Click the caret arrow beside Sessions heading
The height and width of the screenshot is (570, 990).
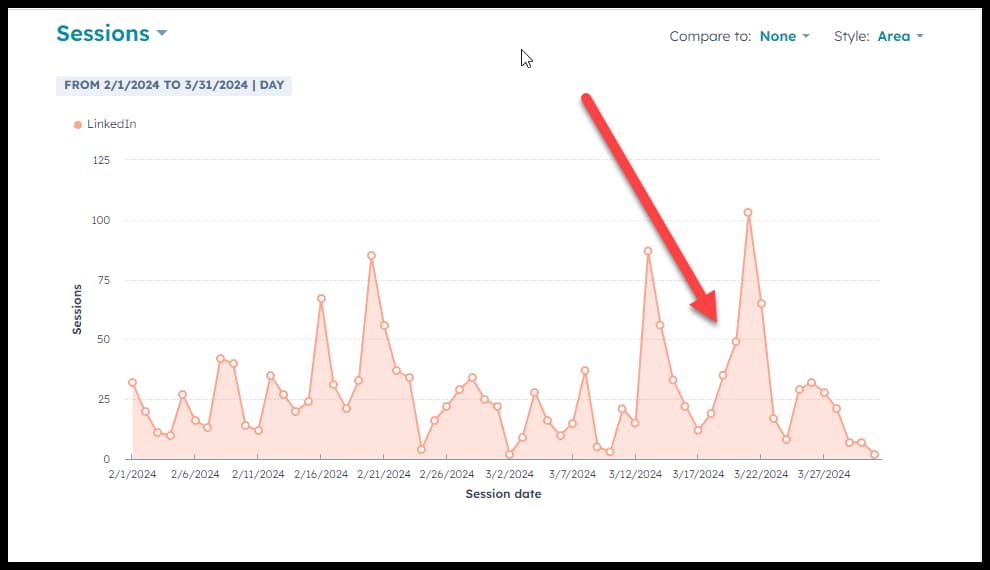[162, 34]
